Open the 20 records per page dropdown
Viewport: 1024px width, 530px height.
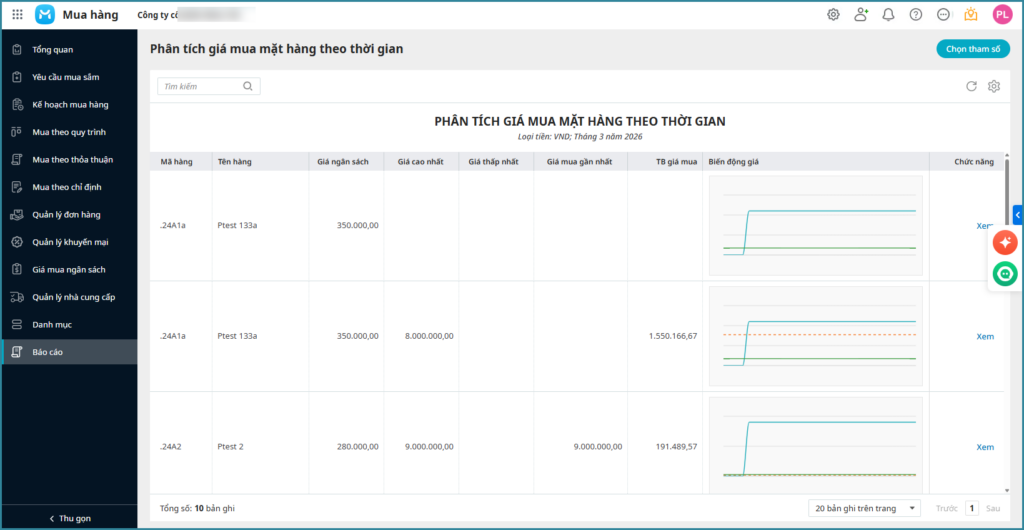pos(864,508)
